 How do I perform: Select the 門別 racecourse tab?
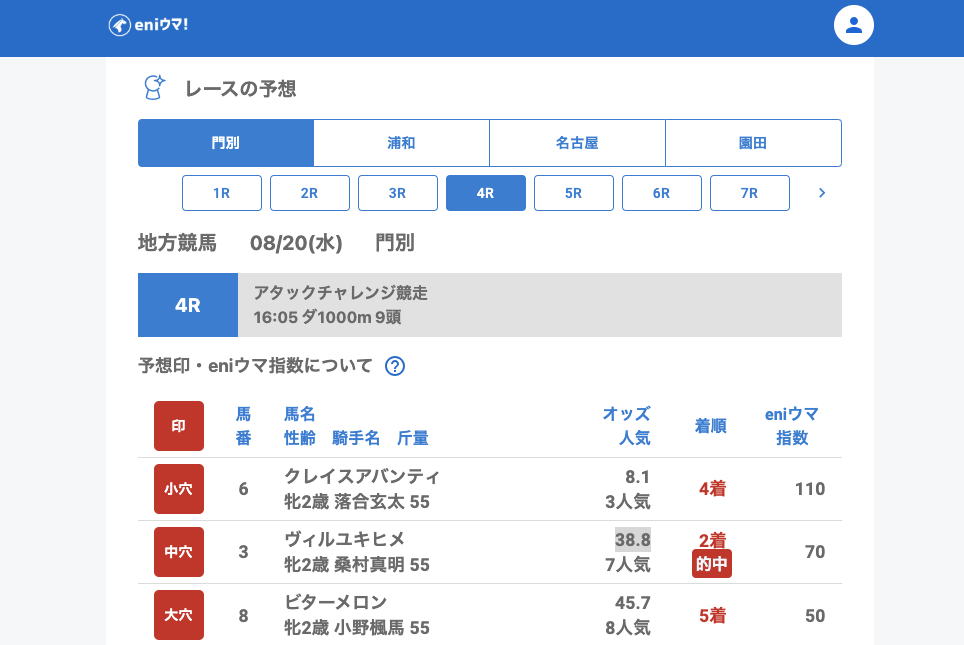[226, 143]
